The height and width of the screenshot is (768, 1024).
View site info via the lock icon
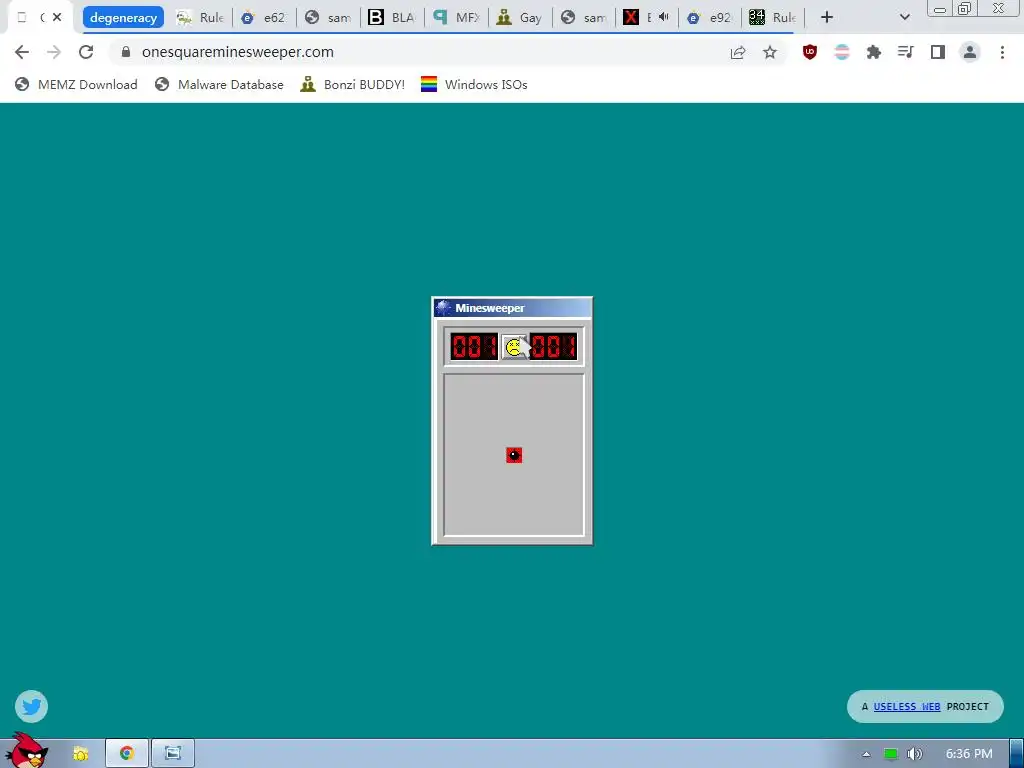coord(126,52)
